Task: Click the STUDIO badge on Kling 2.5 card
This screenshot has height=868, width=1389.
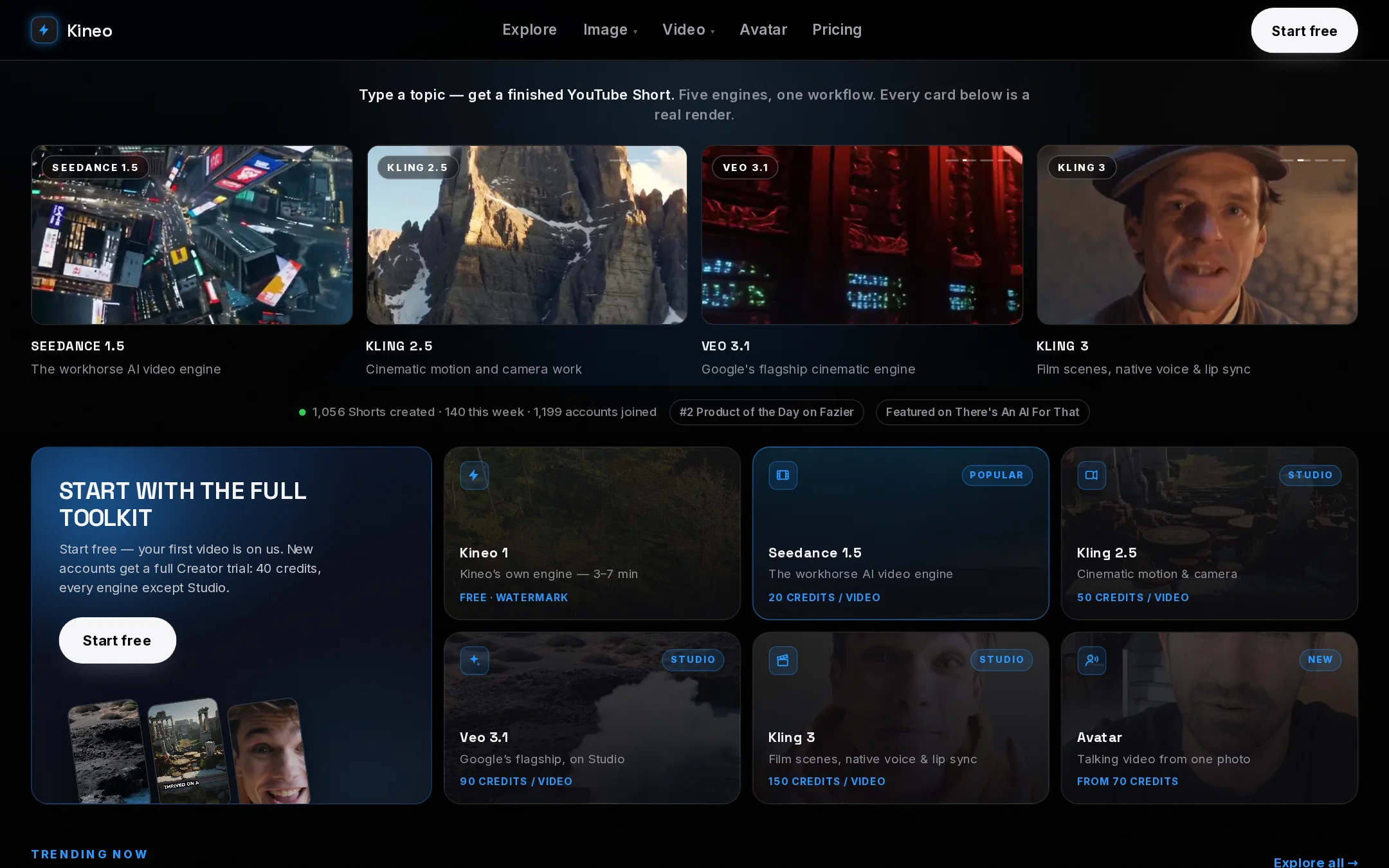Action: [1310, 475]
